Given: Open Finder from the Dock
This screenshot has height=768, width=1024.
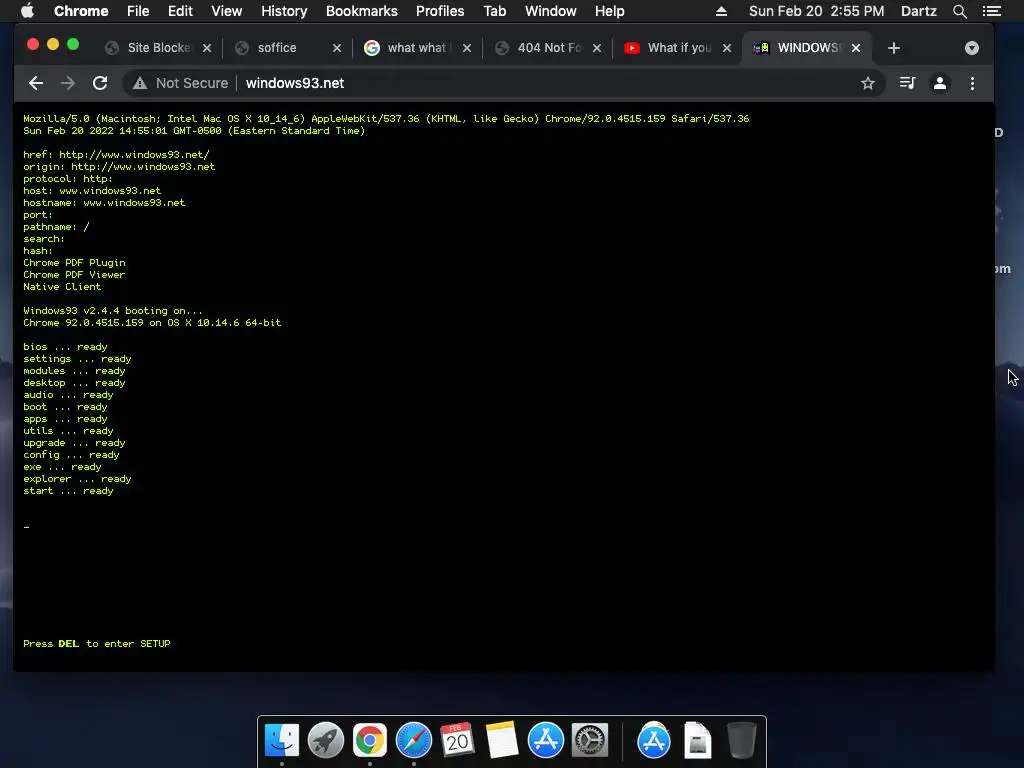Looking at the screenshot, I should pos(282,740).
